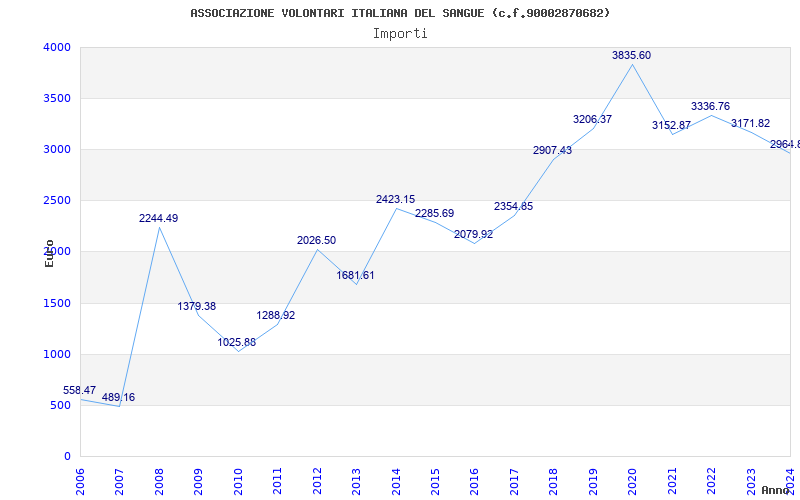Click the x-axis year 2023
Image resolution: width=800 pixels, height=500 pixels.
pyautogui.click(x=751, y=482)
